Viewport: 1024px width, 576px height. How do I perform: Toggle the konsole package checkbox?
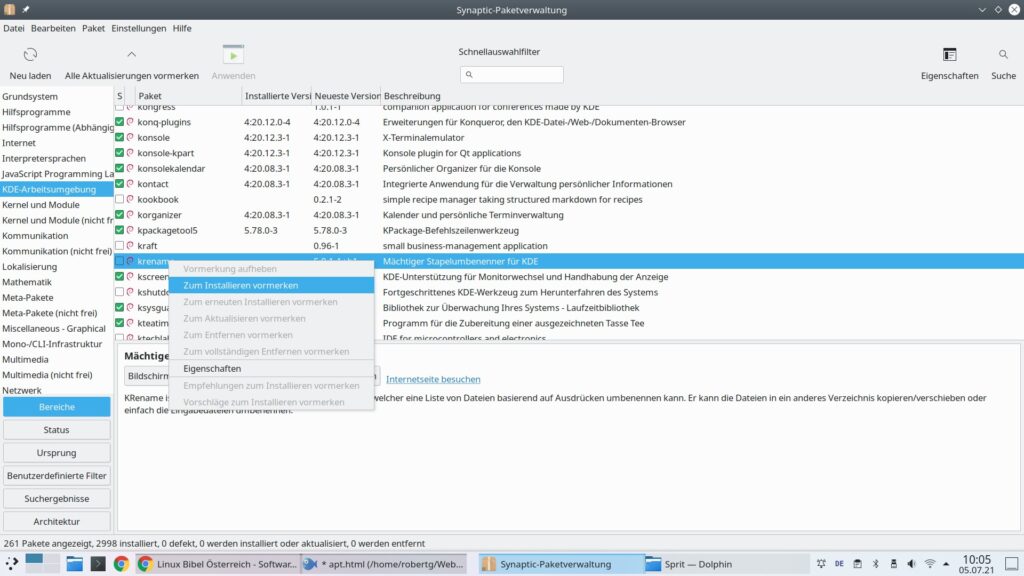click(120, 137)
